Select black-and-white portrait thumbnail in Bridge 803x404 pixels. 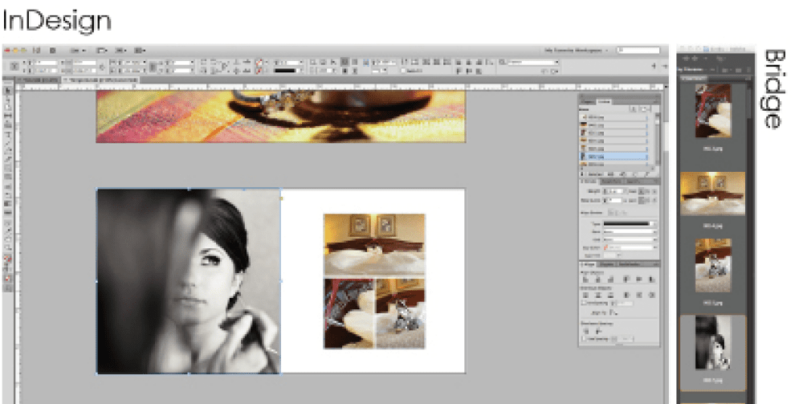(712, 343)
